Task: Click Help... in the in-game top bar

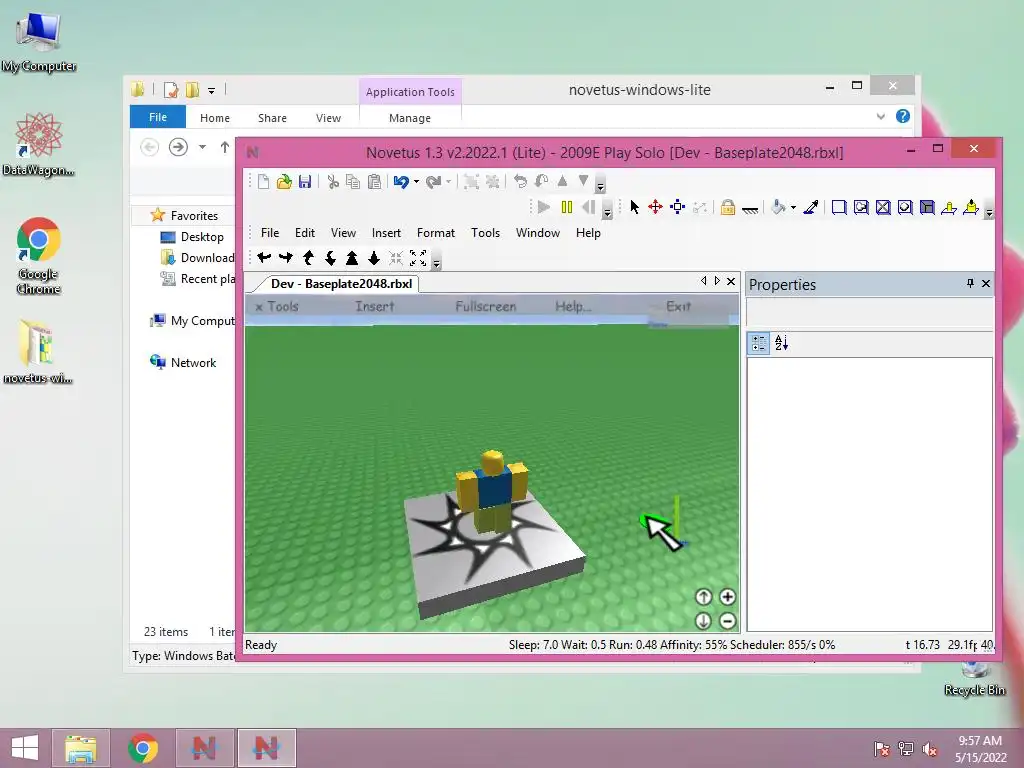Action: click(573, 306)
